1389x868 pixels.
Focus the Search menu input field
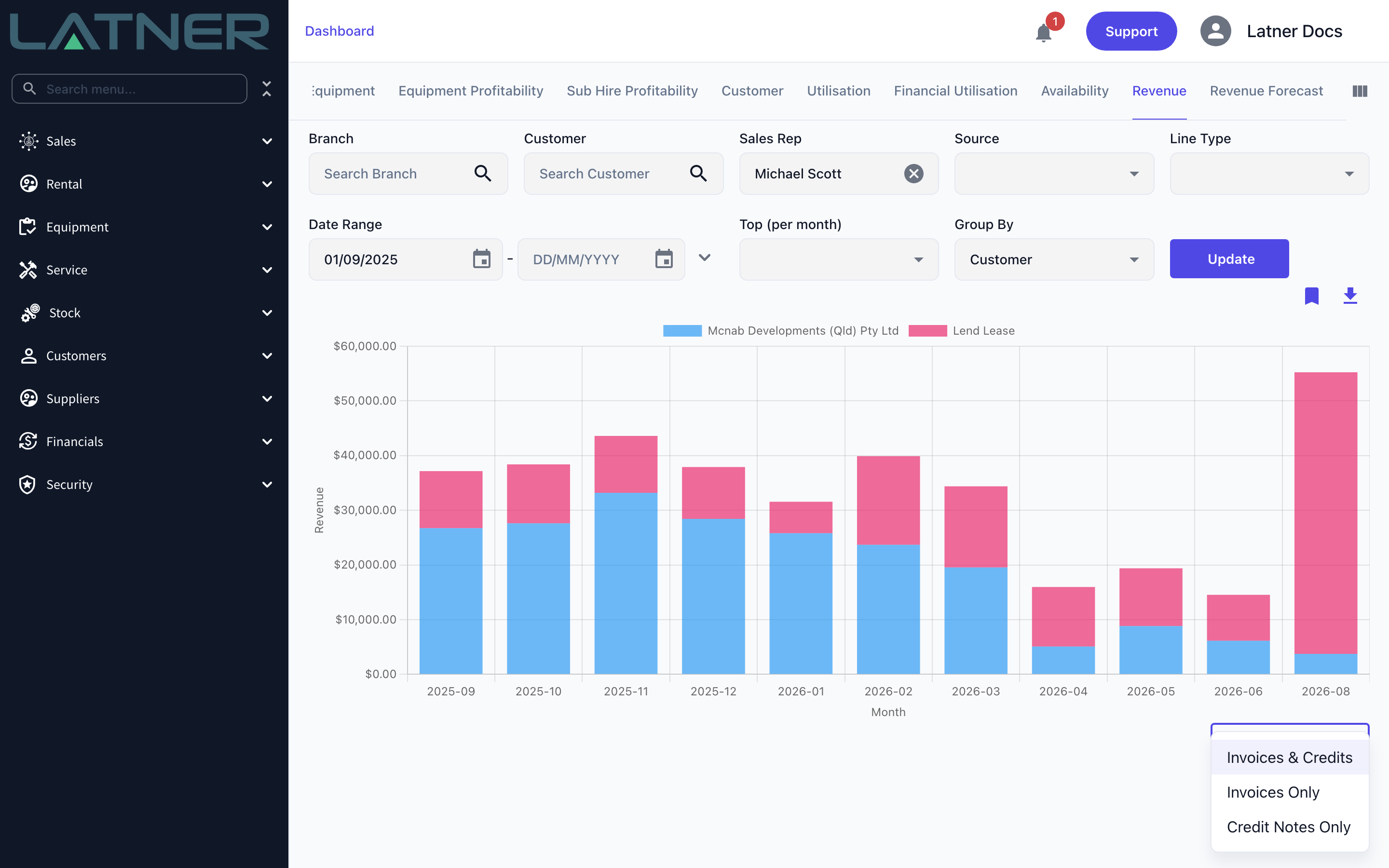coord(129,88)
